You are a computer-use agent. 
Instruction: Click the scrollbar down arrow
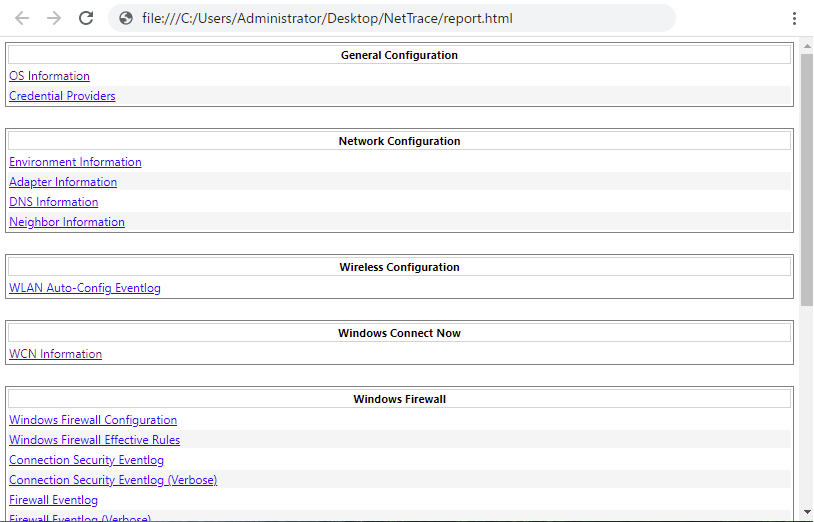tap(807, 513)
